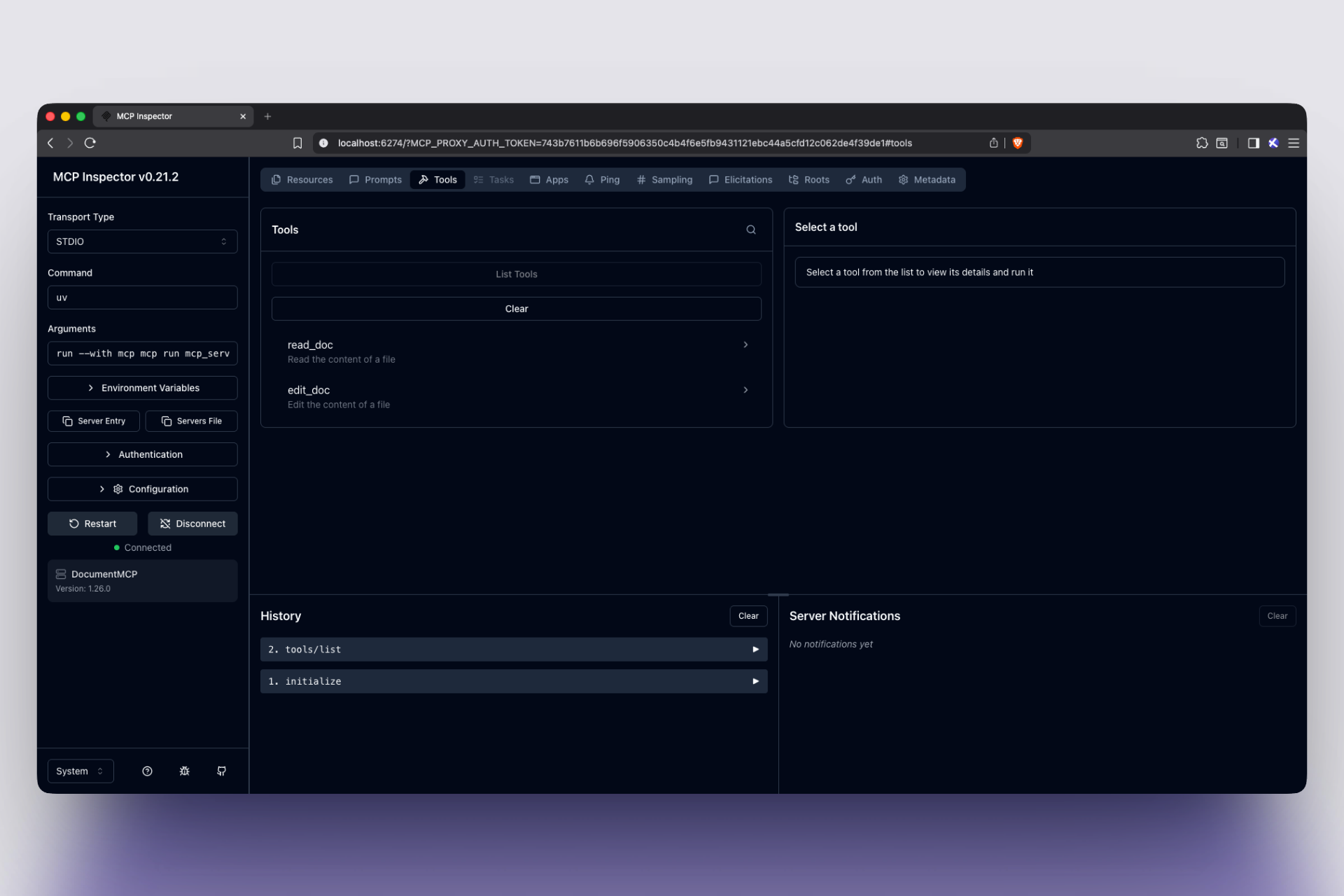Viewport: 1344px width, 896px height.
Task: Click the DocumentMCP server card
Action: 142,580
